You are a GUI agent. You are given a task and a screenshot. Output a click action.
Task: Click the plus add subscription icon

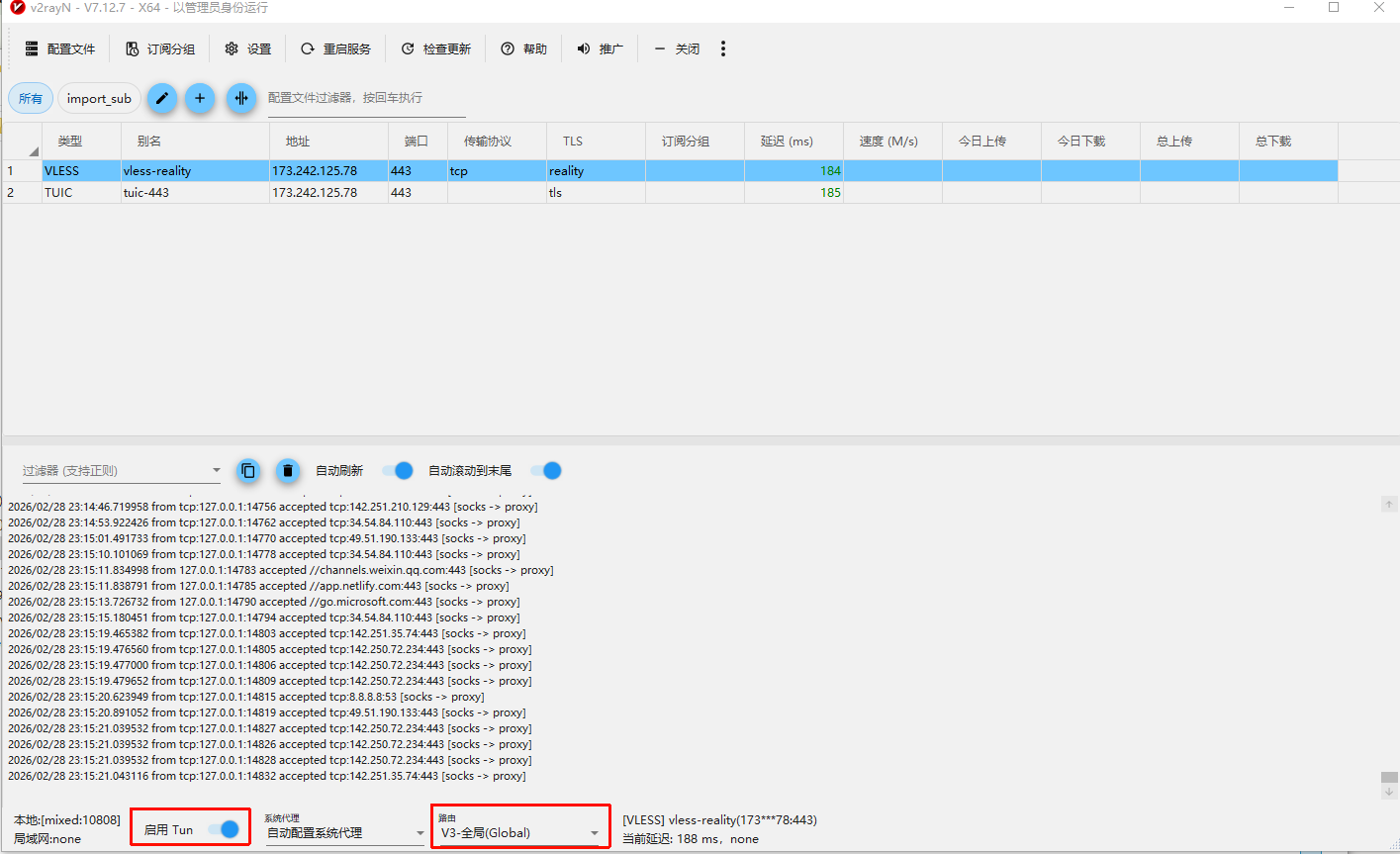200,98
